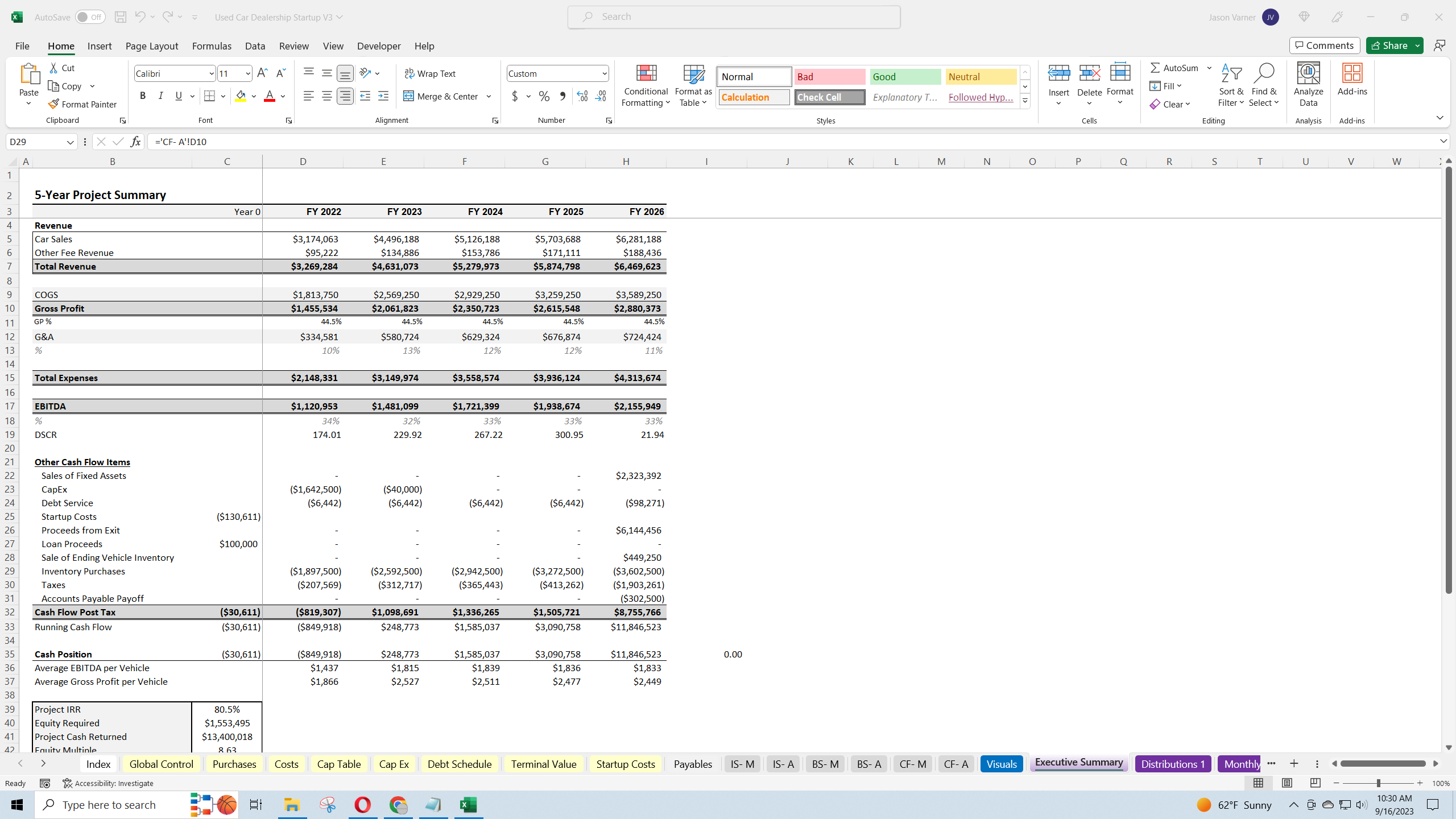Open the Debt Schedule sheet tab
Viewport: 1456px width, 819px height.
(x=459, y=764)
